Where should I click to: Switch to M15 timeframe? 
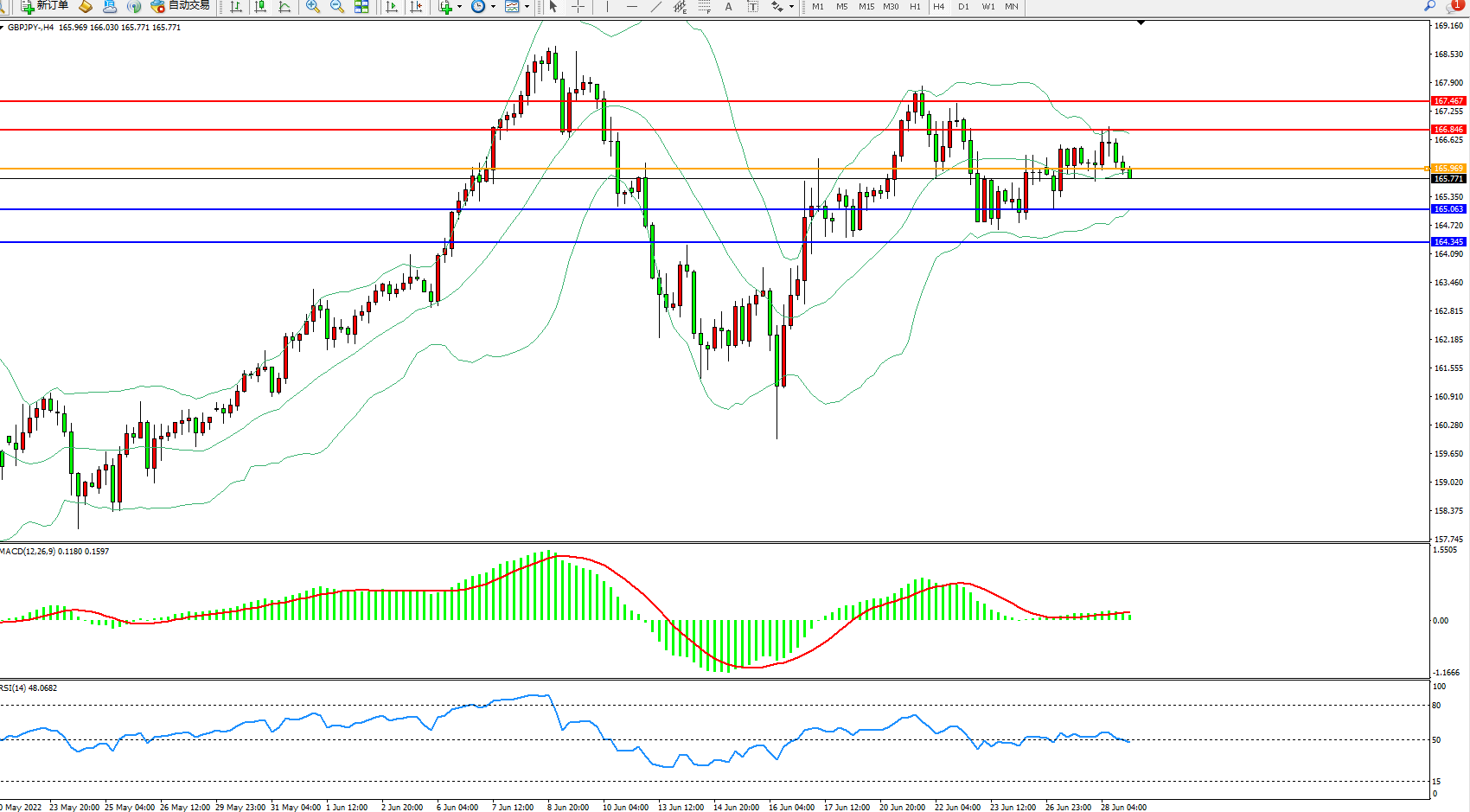(x=866, y=6)
